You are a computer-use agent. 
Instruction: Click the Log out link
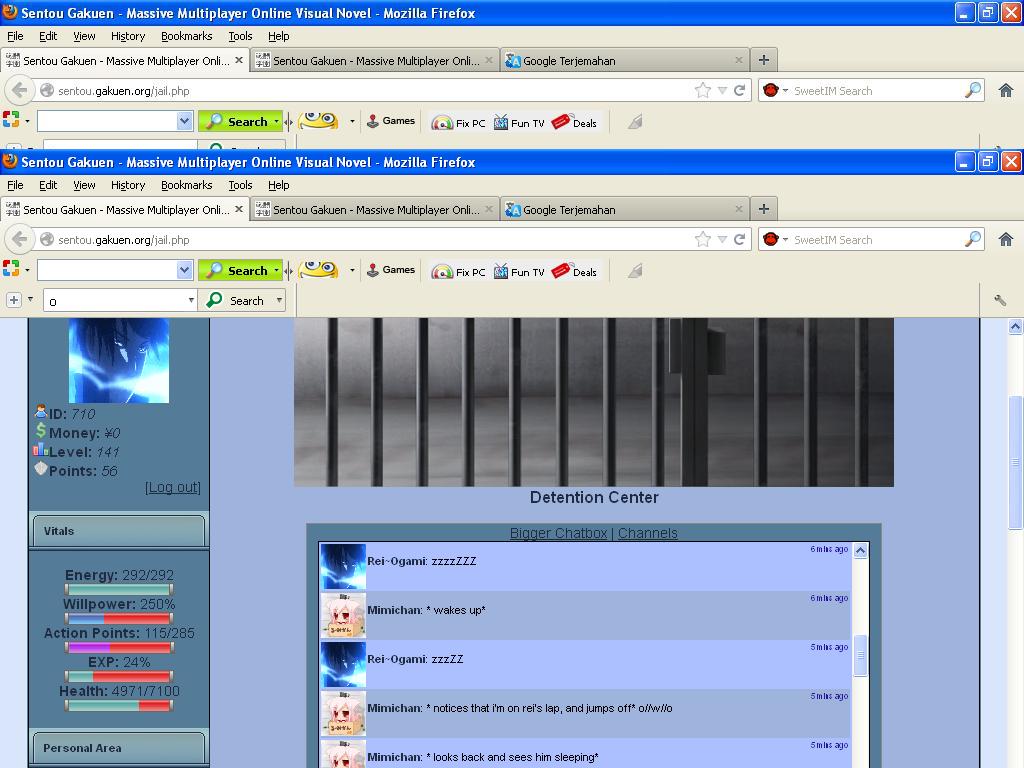tap(172, 487)
